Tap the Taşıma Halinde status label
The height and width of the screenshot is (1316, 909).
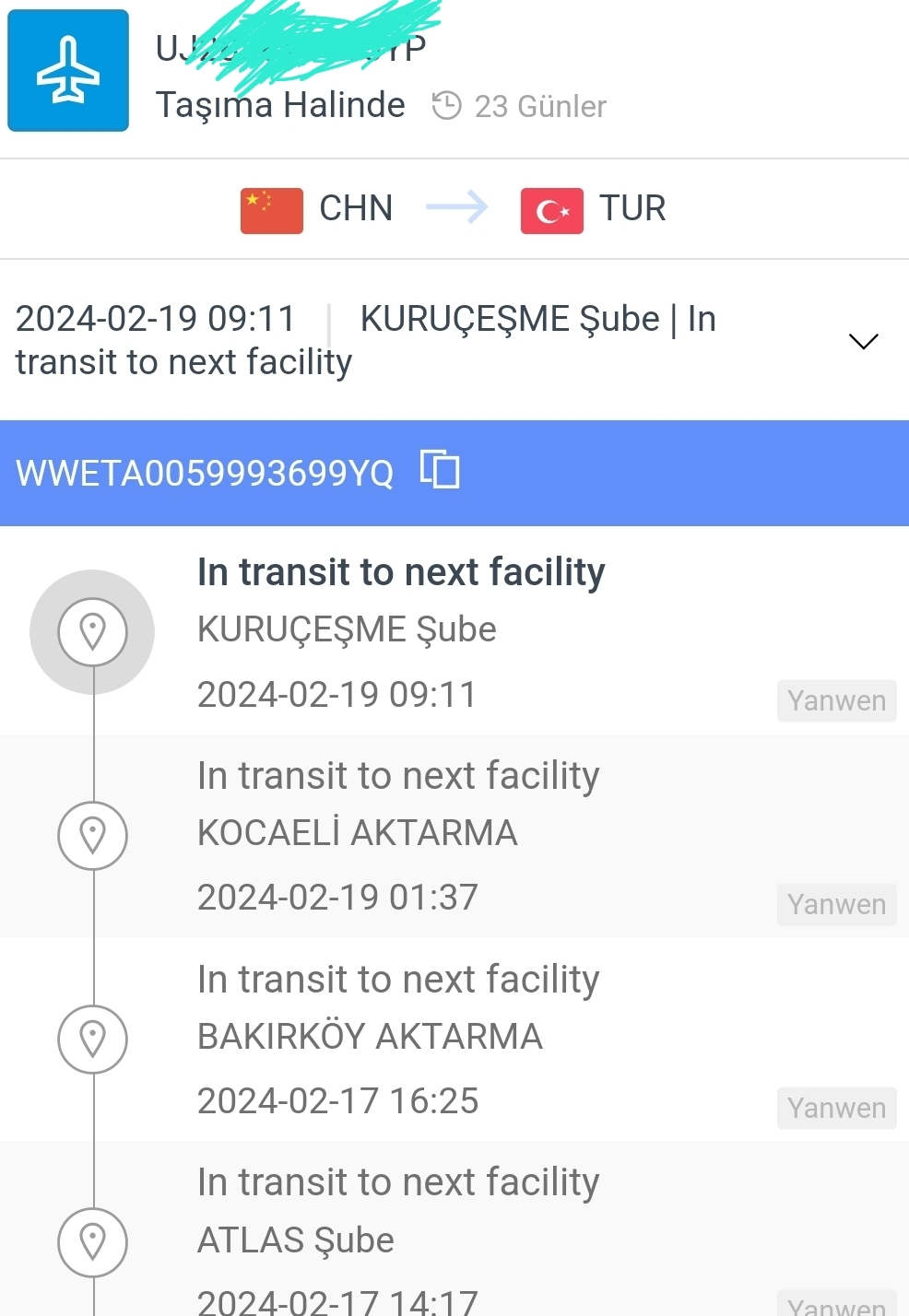pos(280,105)
